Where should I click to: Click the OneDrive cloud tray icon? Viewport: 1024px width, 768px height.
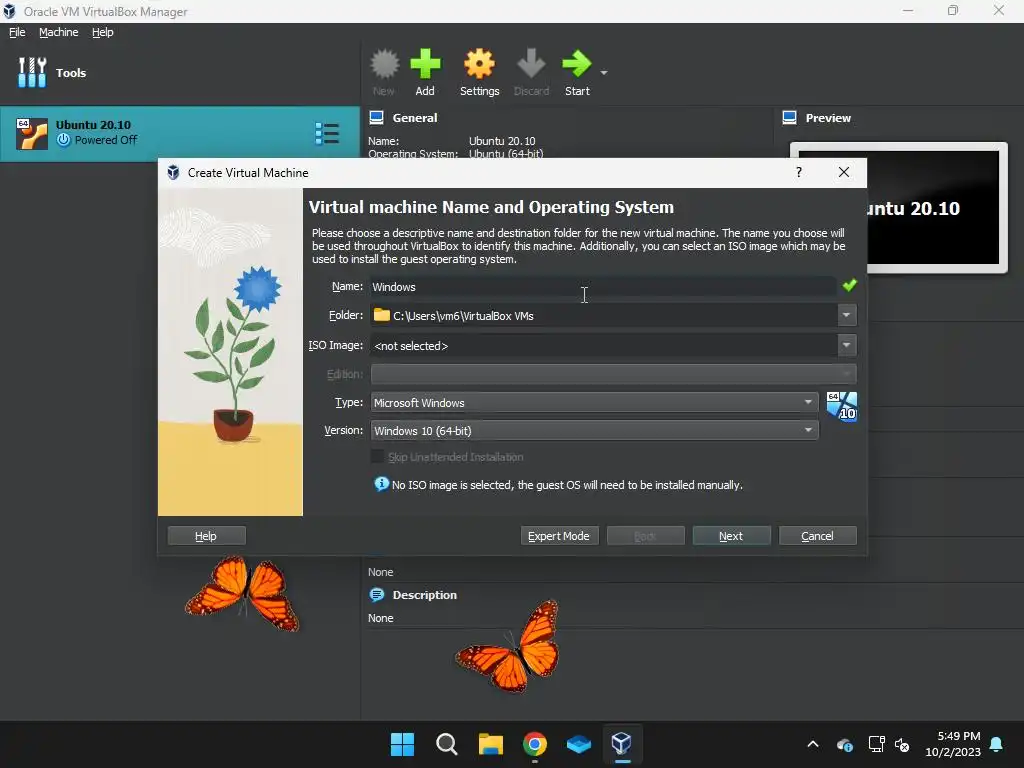[x=844, y=744]
